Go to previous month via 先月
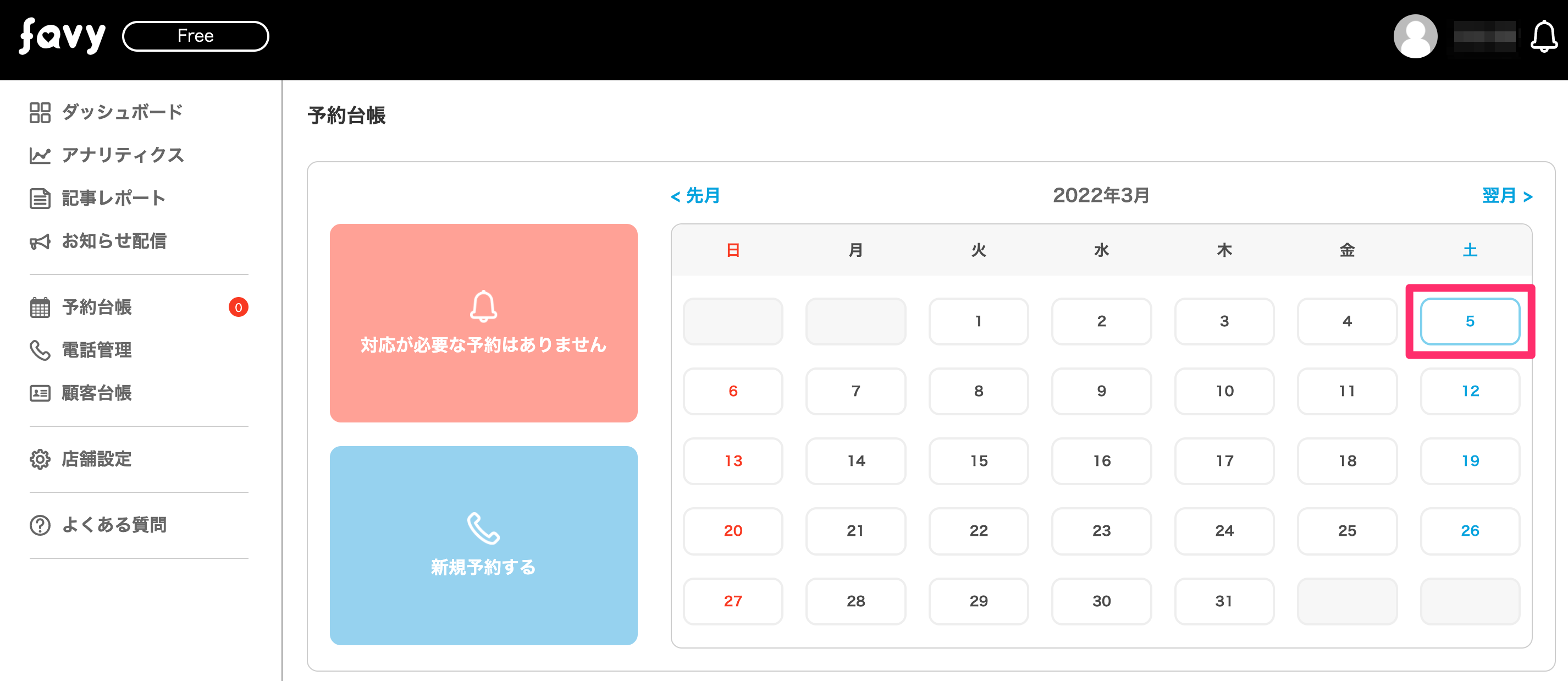Screen dimensions: 1568x681 [695, 196]
